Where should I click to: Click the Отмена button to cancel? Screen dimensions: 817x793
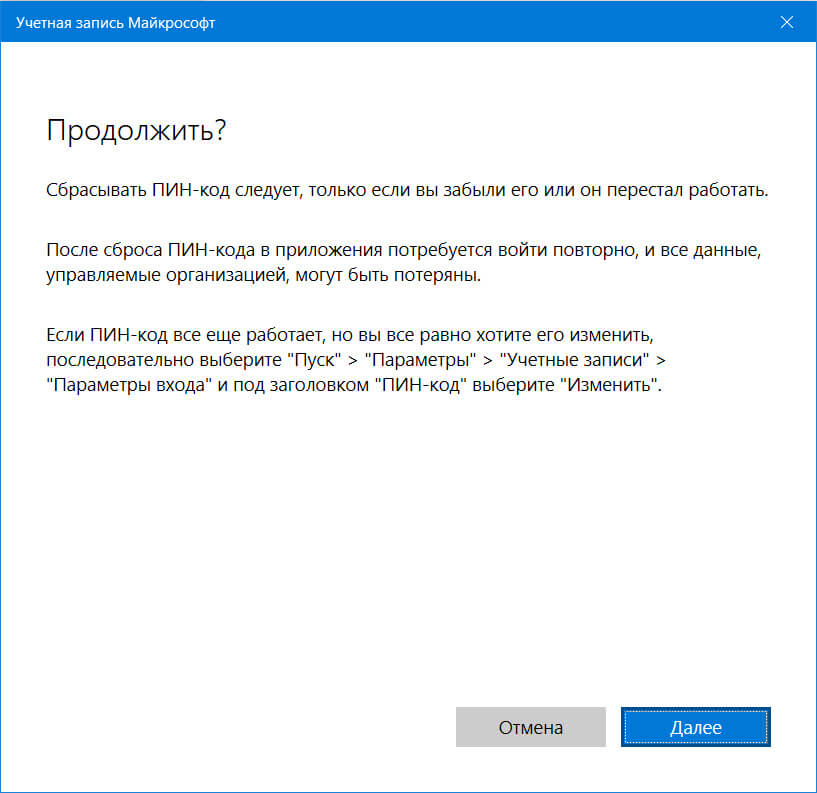(x=530, y=727)
